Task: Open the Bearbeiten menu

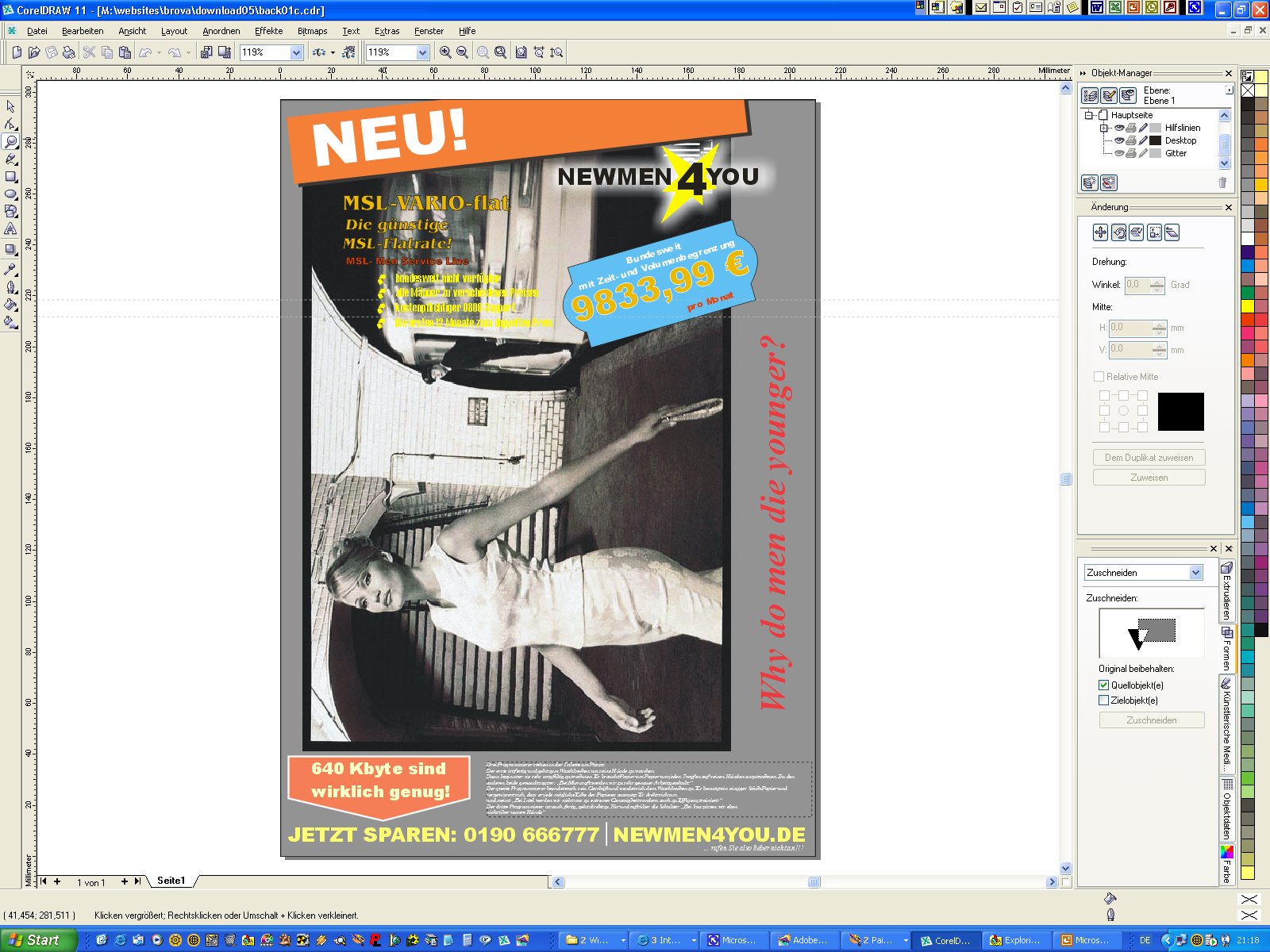Action: coord(83,31)
